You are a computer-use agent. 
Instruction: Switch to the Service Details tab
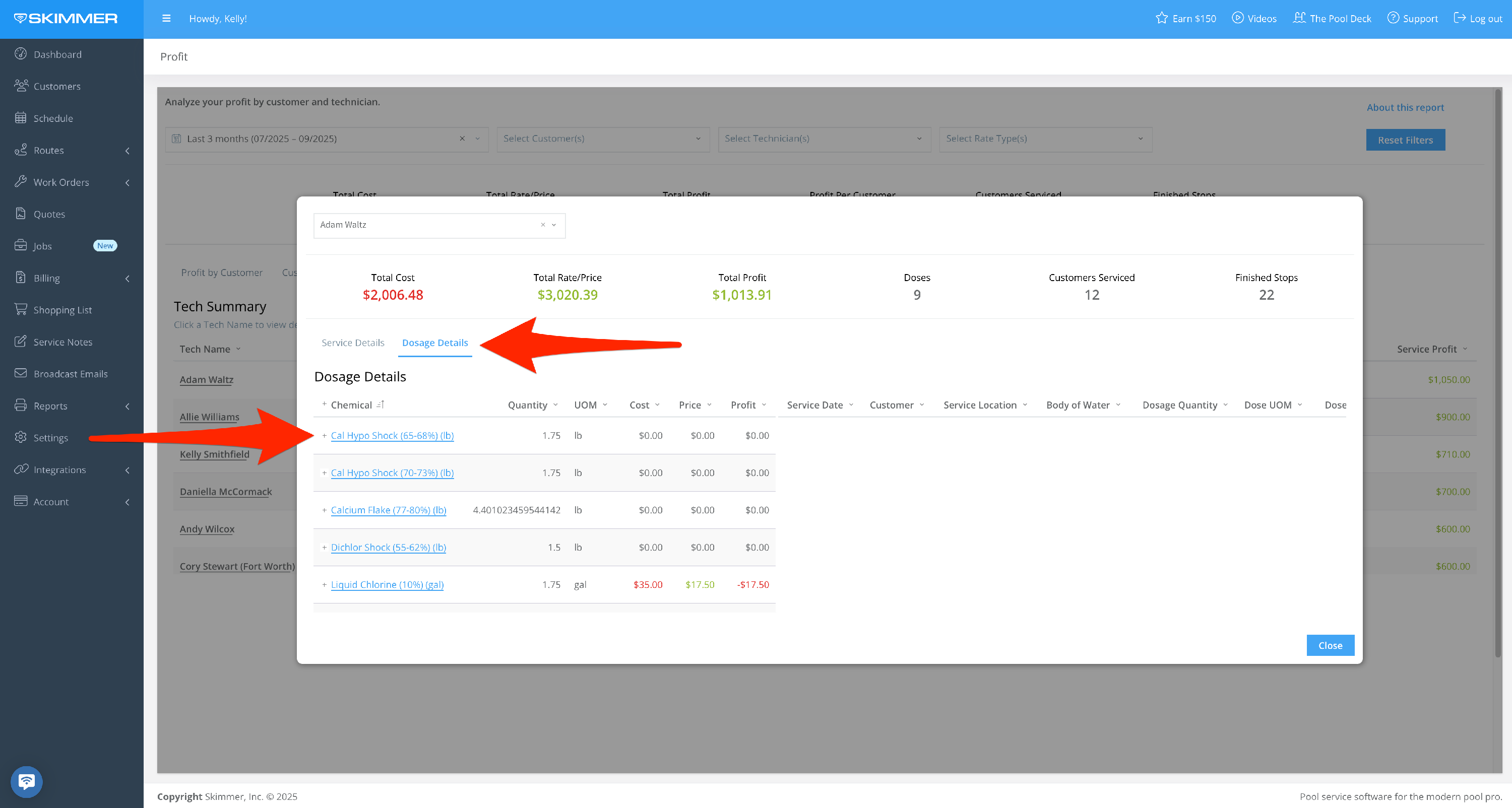pos(353,343)
